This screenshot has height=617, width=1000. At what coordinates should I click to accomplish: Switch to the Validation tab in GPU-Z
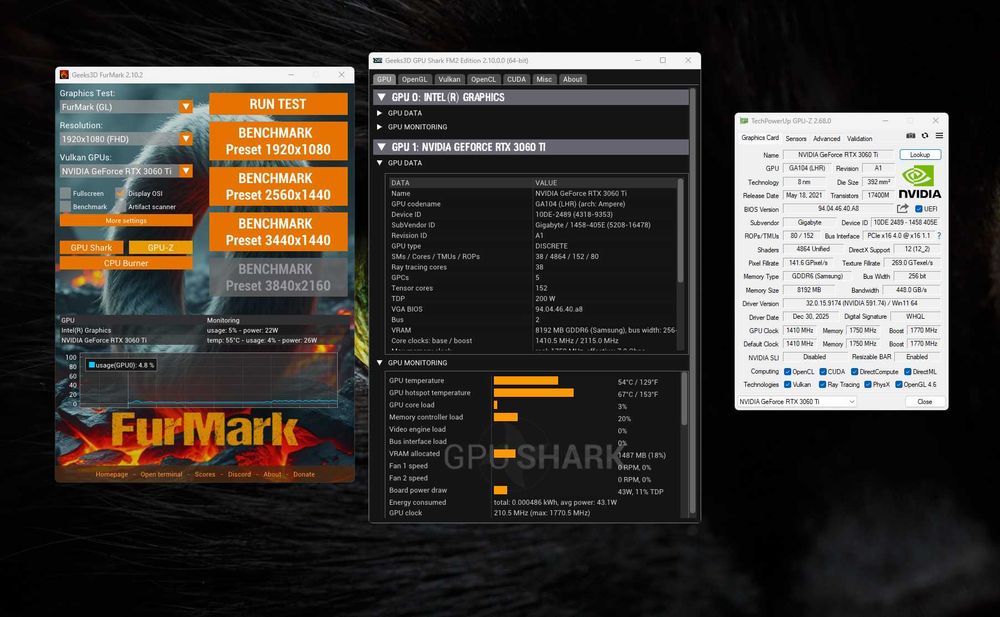point(860,138)
